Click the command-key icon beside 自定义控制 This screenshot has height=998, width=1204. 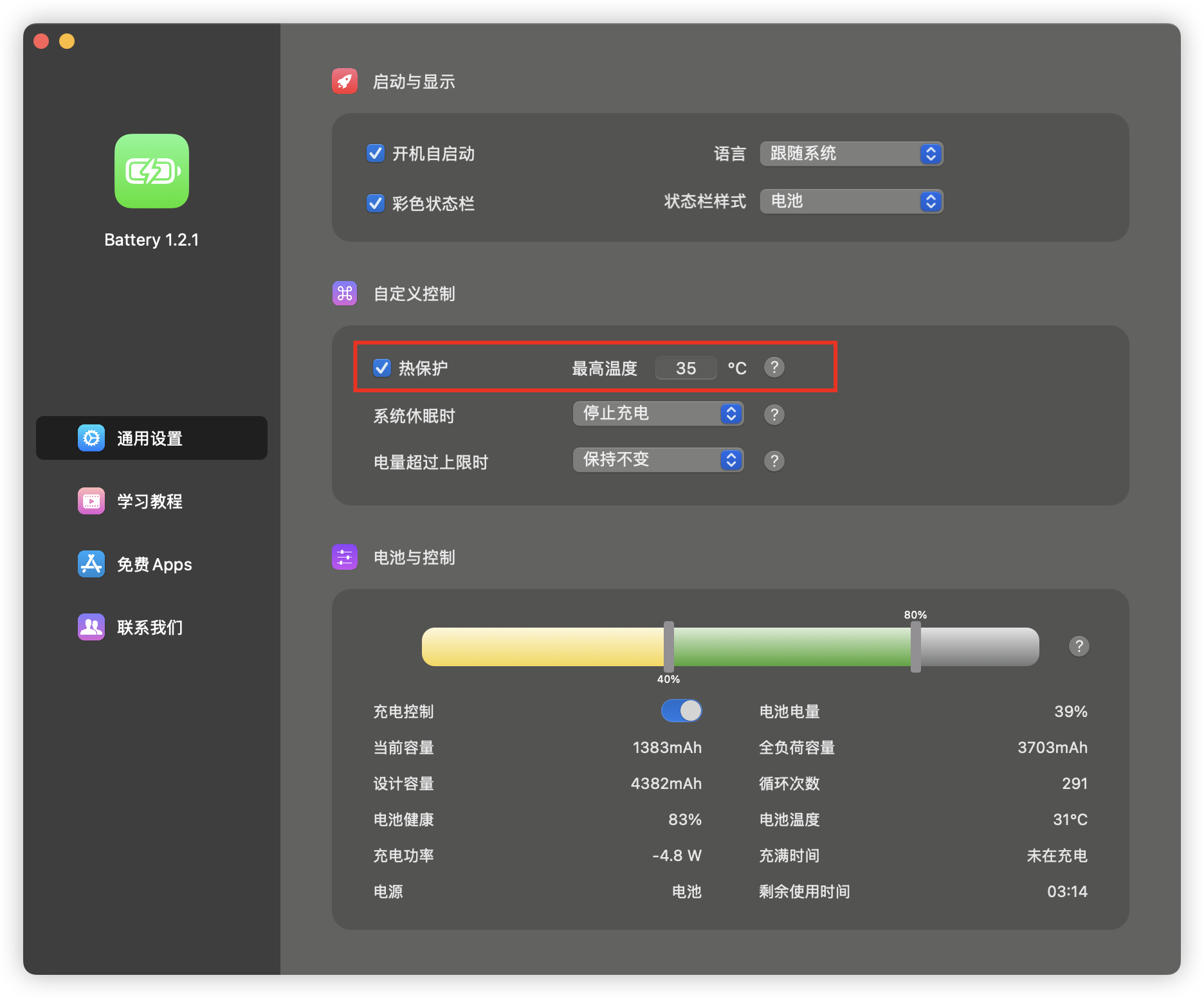345,294
